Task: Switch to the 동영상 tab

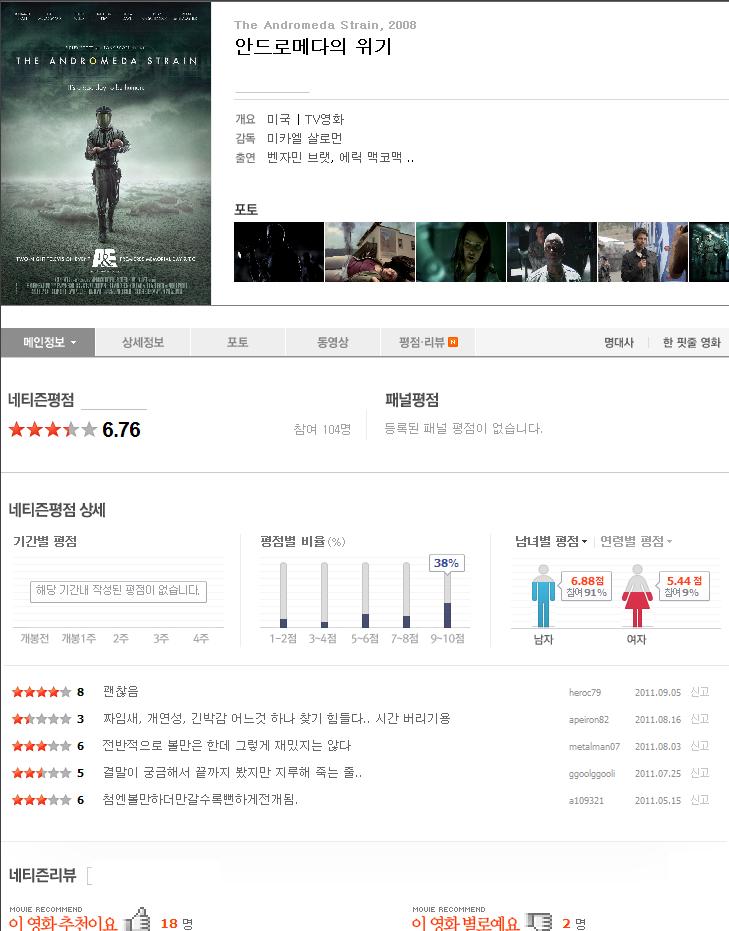Action: pyautogui.click(x=332, y=342)
